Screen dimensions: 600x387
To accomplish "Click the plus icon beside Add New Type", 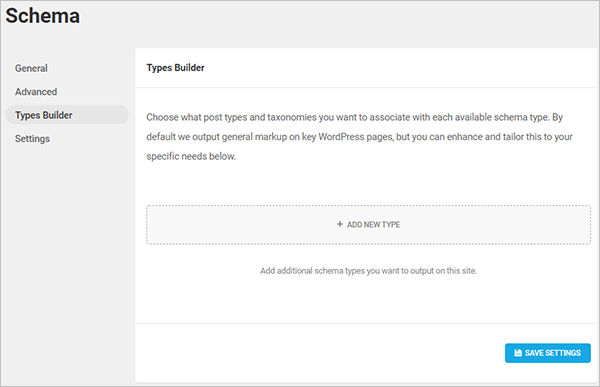I will [340, 224].
